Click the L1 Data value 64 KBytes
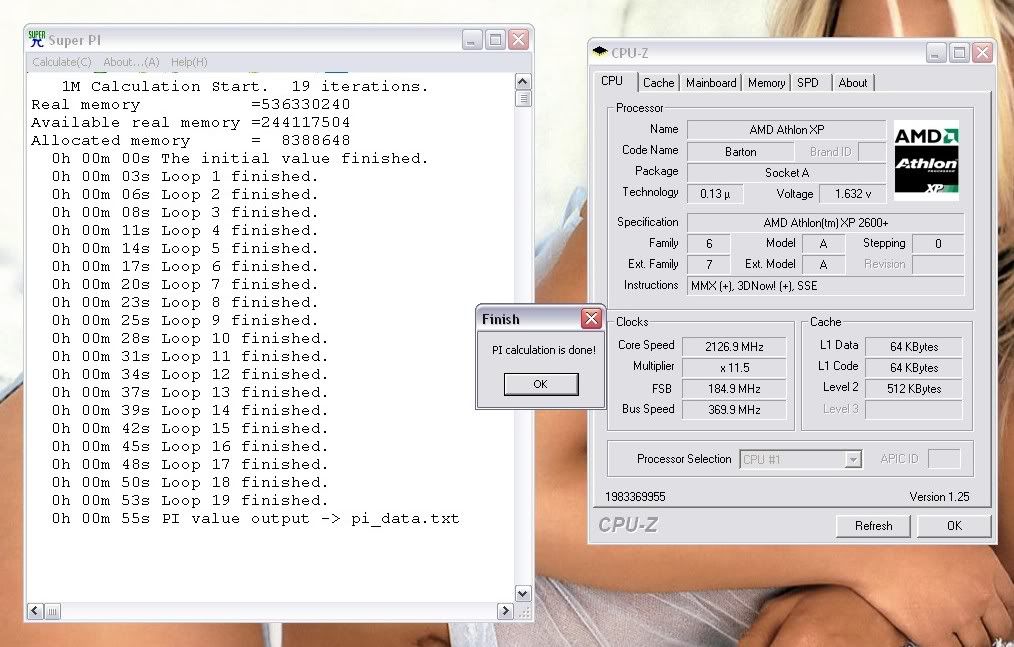 click(913, 347)
